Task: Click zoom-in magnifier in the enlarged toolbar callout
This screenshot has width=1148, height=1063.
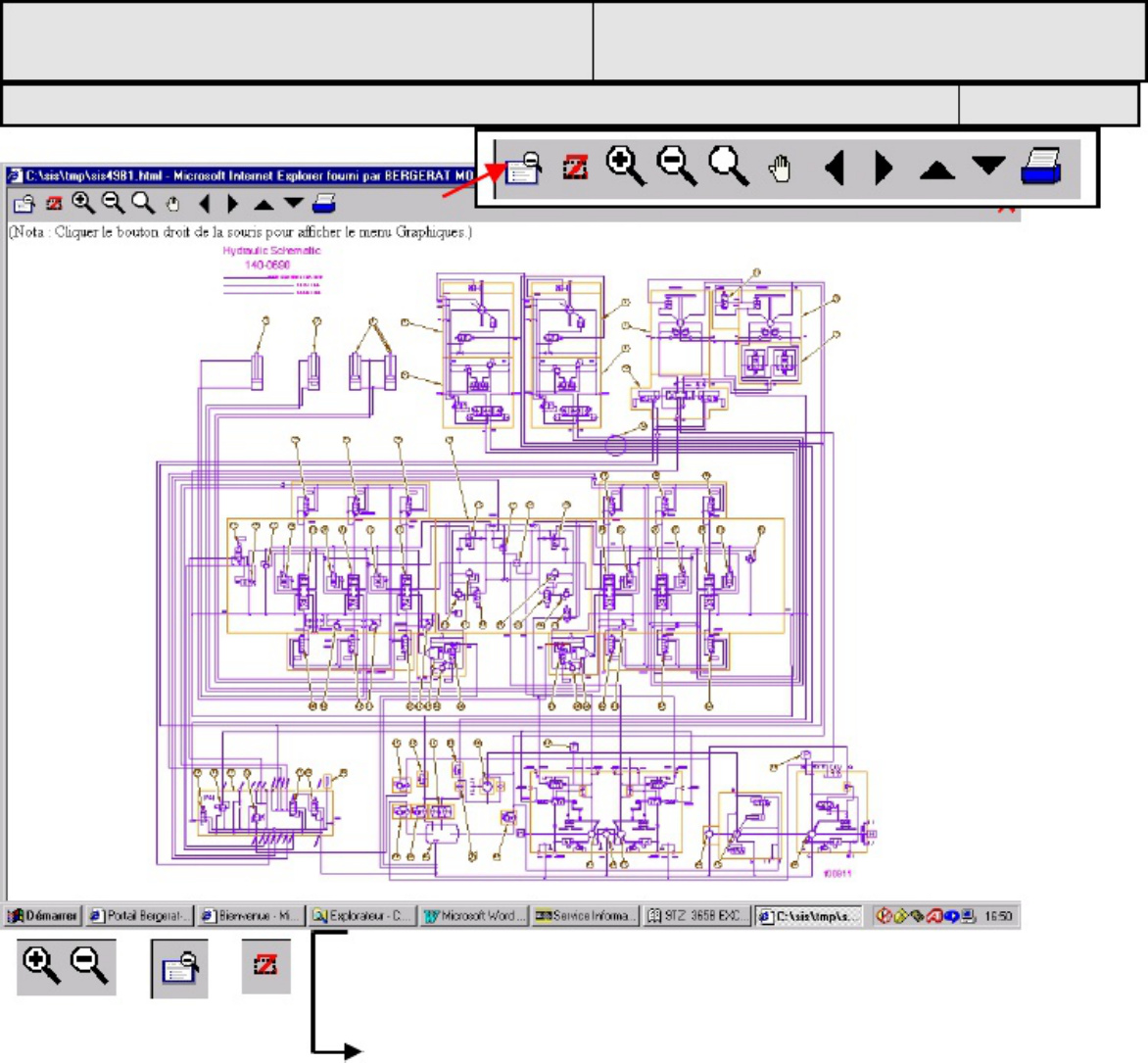Action: (x=625, y=167)
